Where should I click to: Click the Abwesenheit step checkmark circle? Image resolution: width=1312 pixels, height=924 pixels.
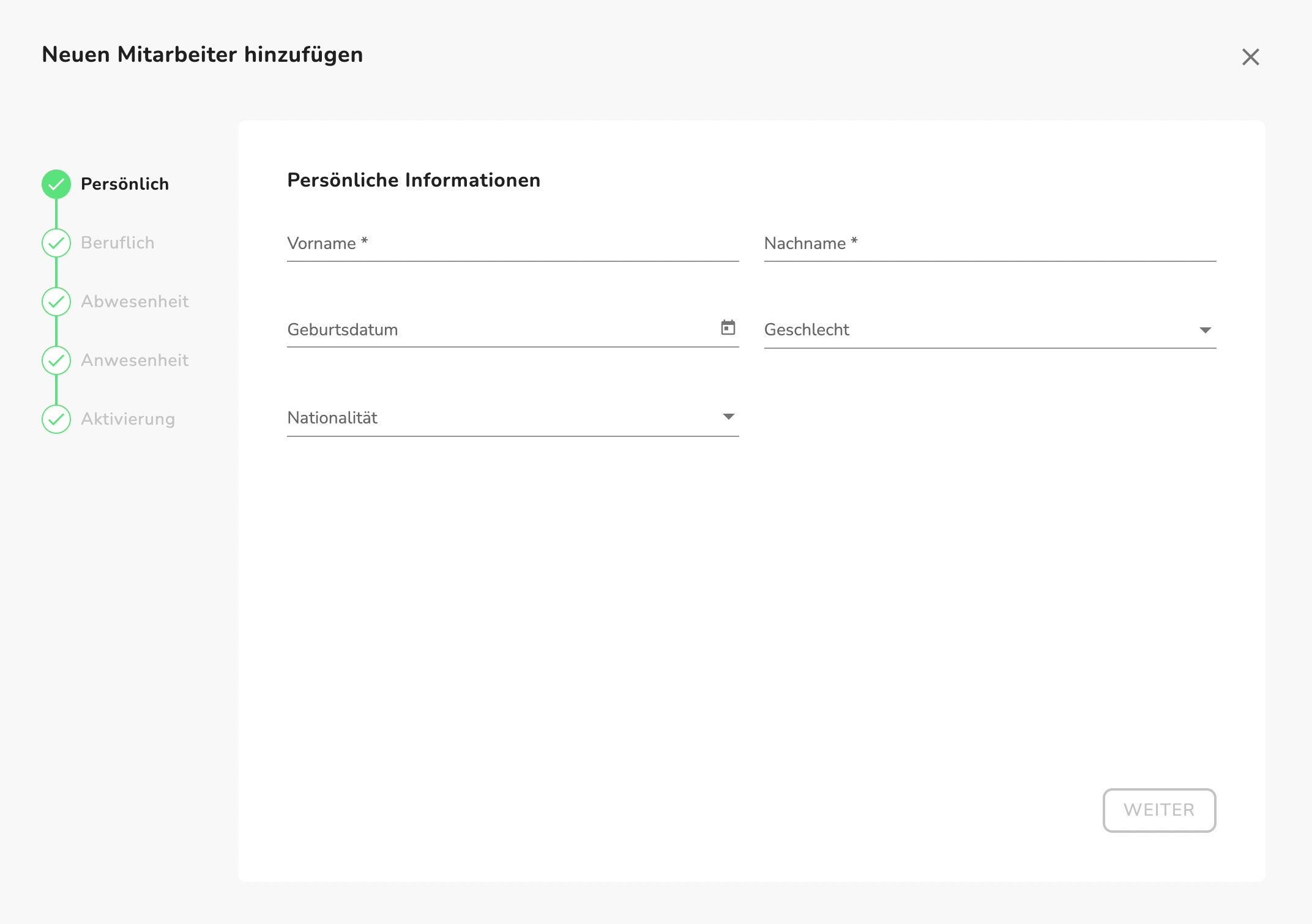pos(56,302)
